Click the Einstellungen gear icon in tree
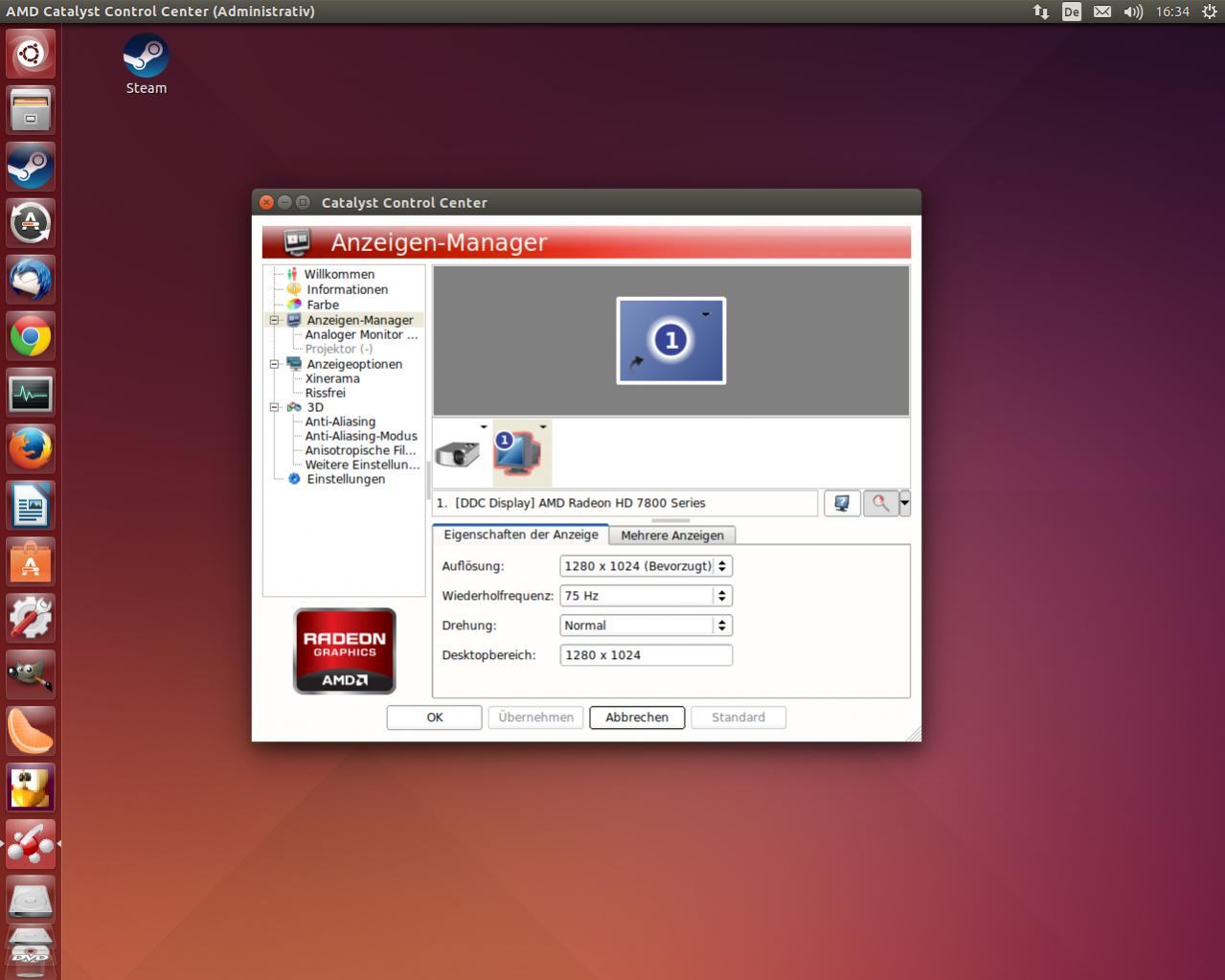The height and width of the screenshot is (980, 1225). [x=294, y=479]
